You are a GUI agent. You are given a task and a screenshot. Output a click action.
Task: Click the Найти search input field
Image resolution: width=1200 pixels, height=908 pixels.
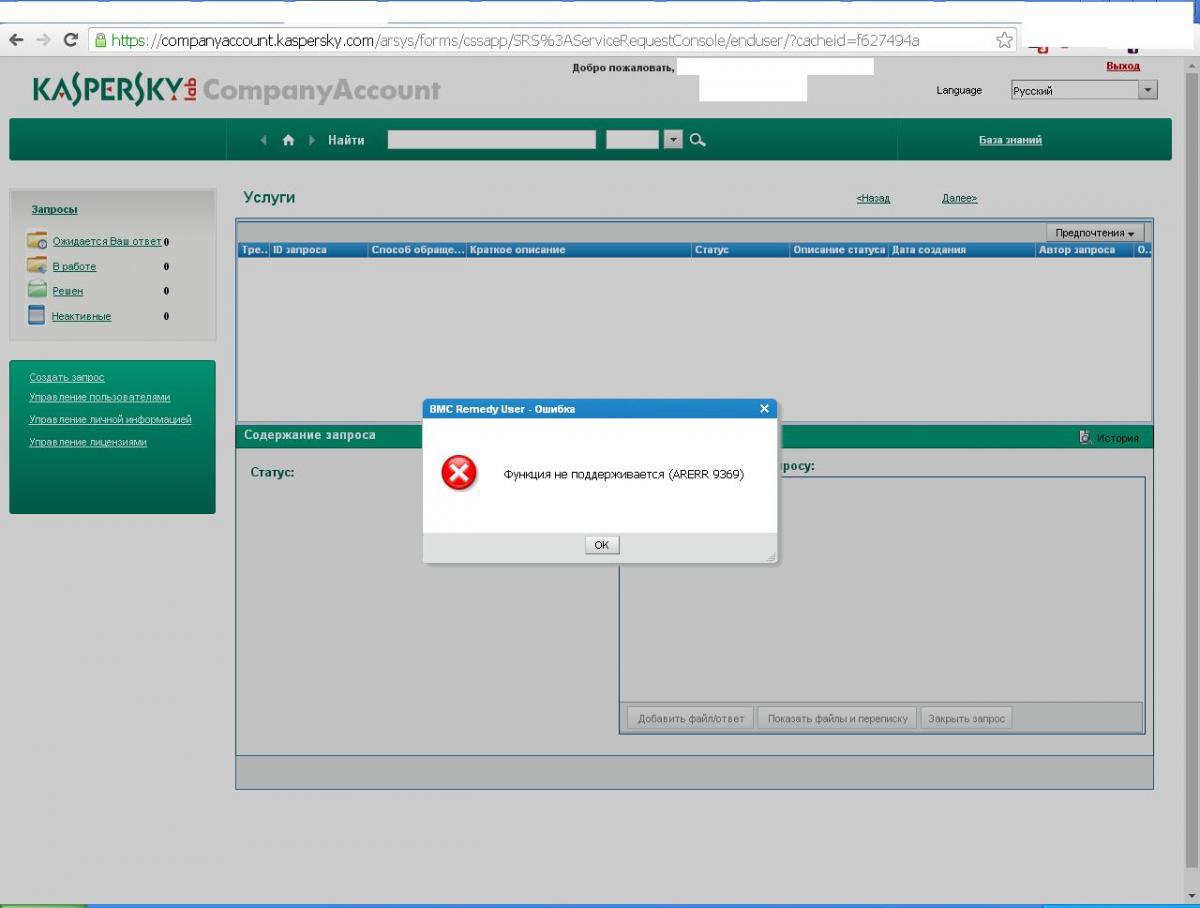click(x=491, y=140)
